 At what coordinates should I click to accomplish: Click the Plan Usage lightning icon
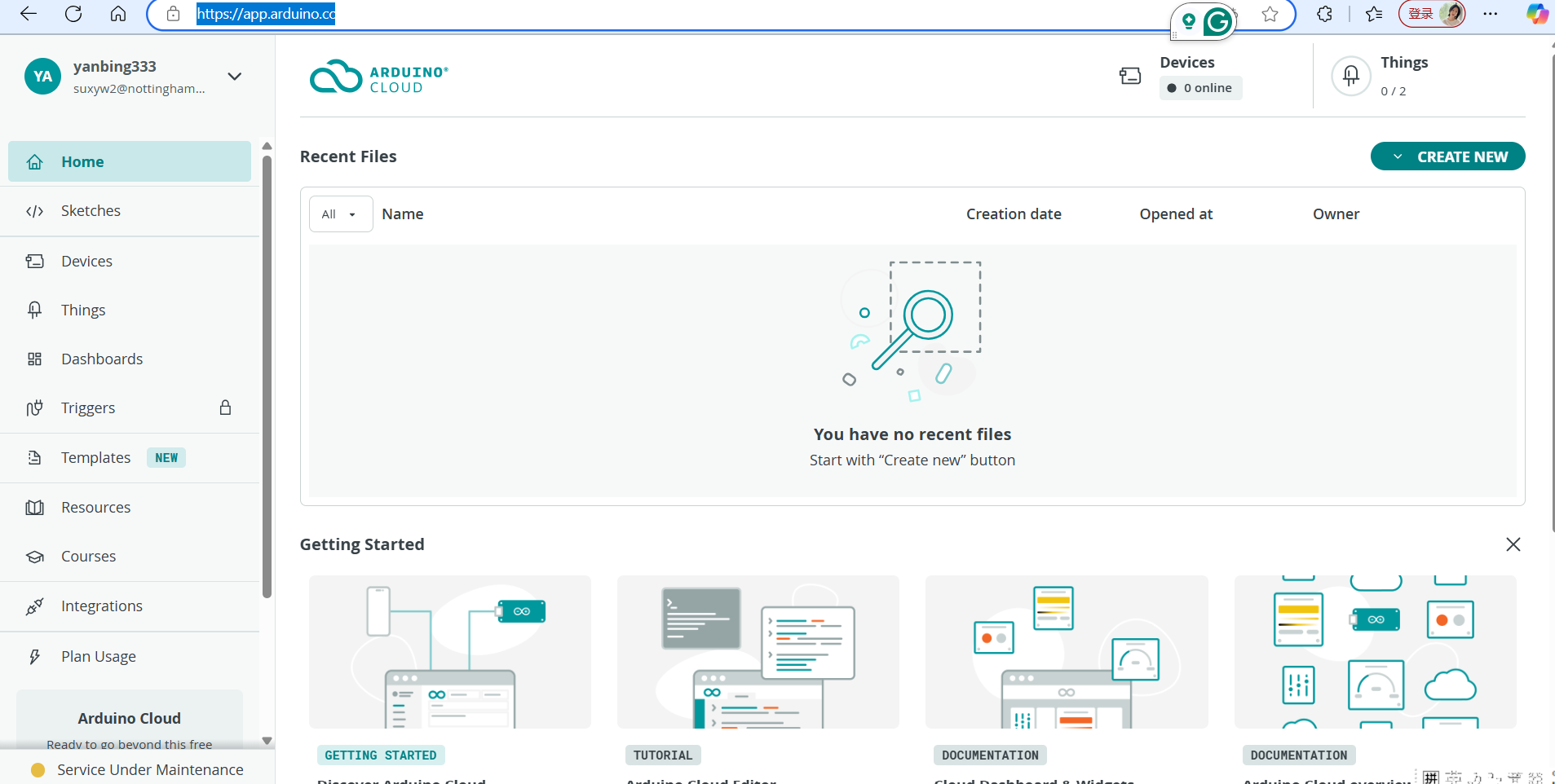point(34,657)
